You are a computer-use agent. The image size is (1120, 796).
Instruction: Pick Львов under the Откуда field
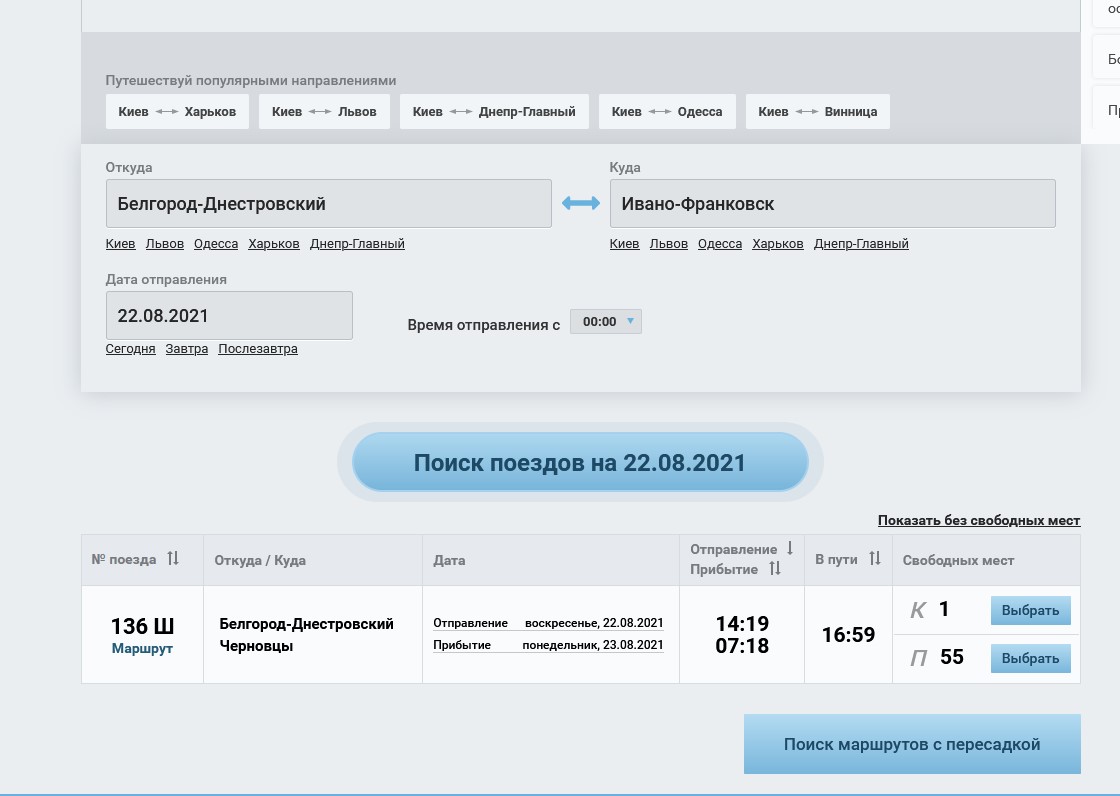[x=165, y=244]
